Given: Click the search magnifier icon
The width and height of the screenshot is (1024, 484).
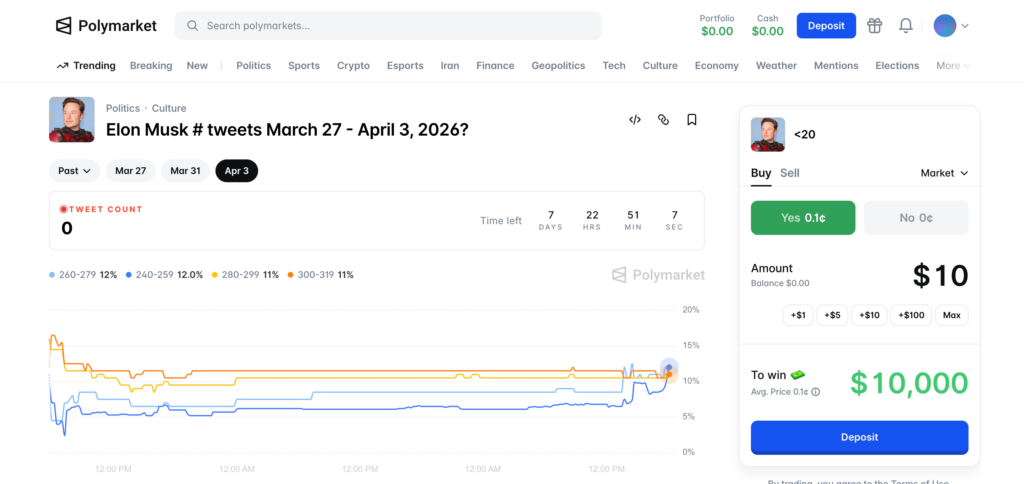Looking at the screenshot, I should coord(192,25).
